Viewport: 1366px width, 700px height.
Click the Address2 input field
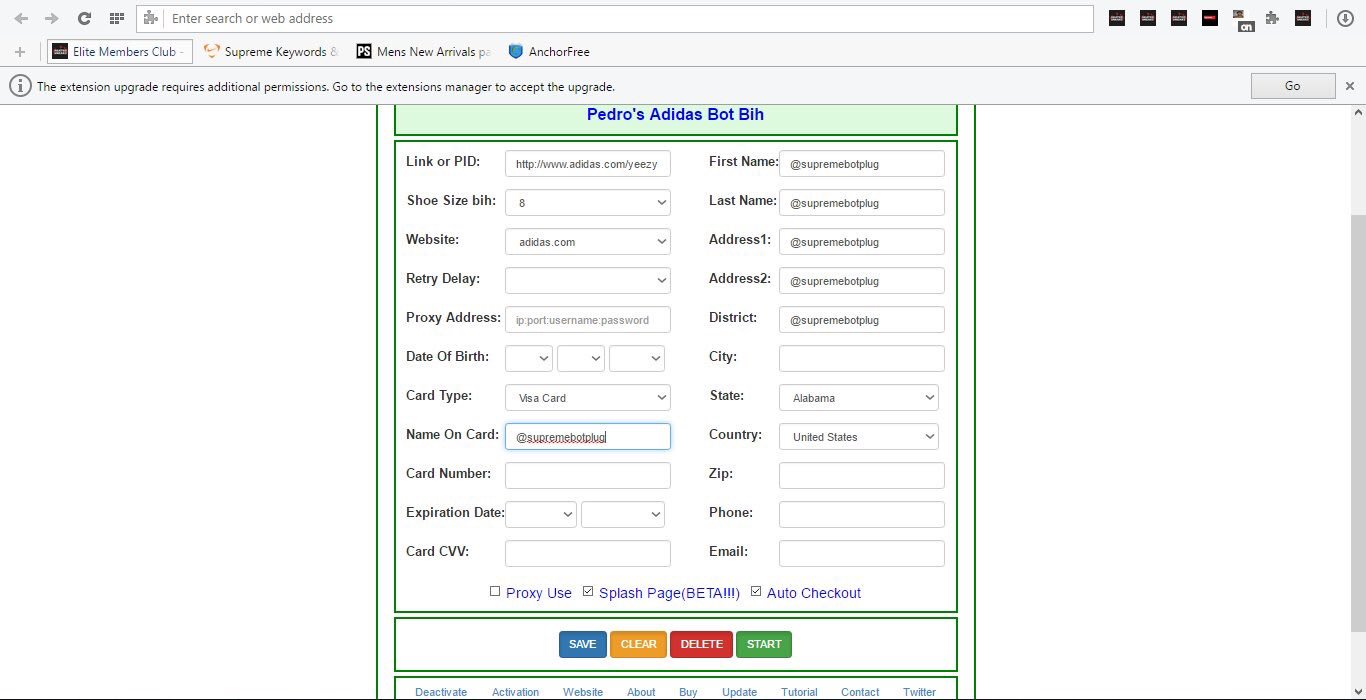coord(862,280)
